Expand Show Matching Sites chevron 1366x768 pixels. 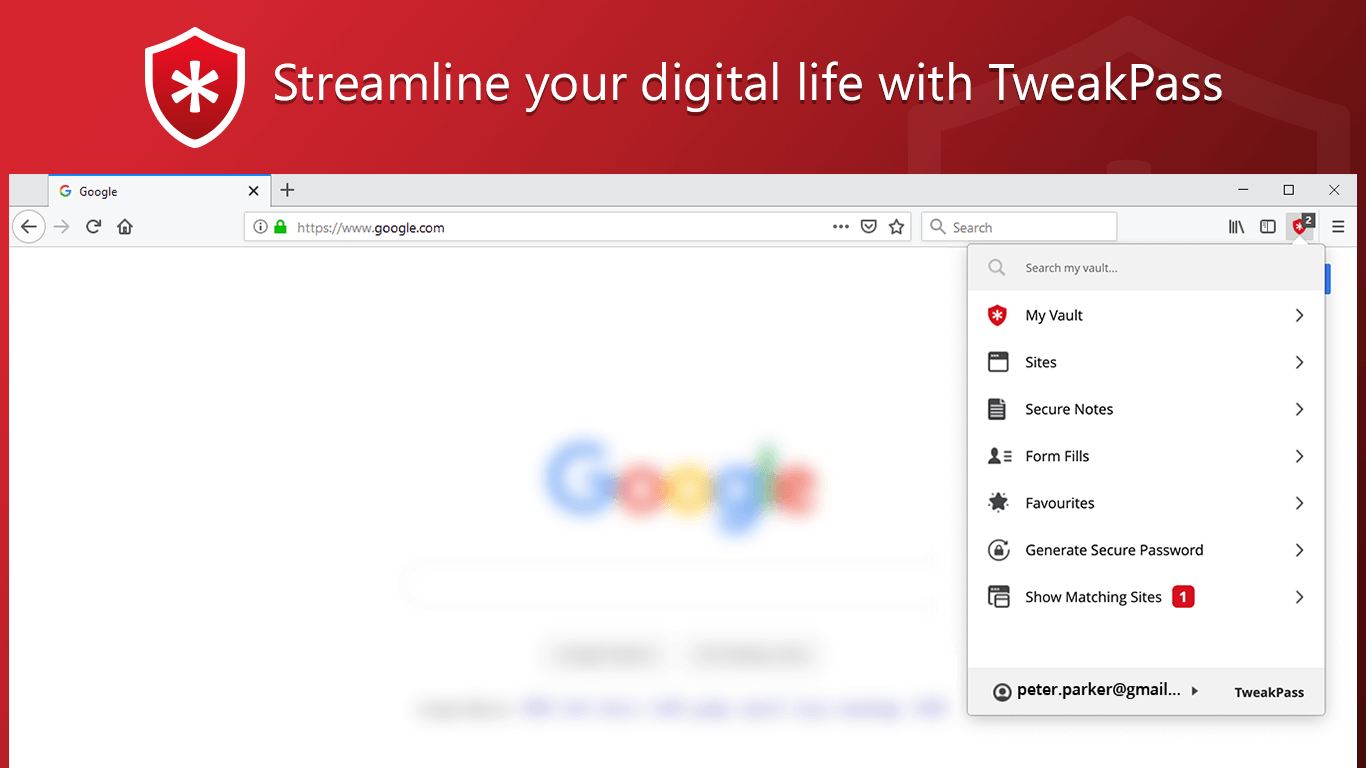coord(1299,597)
